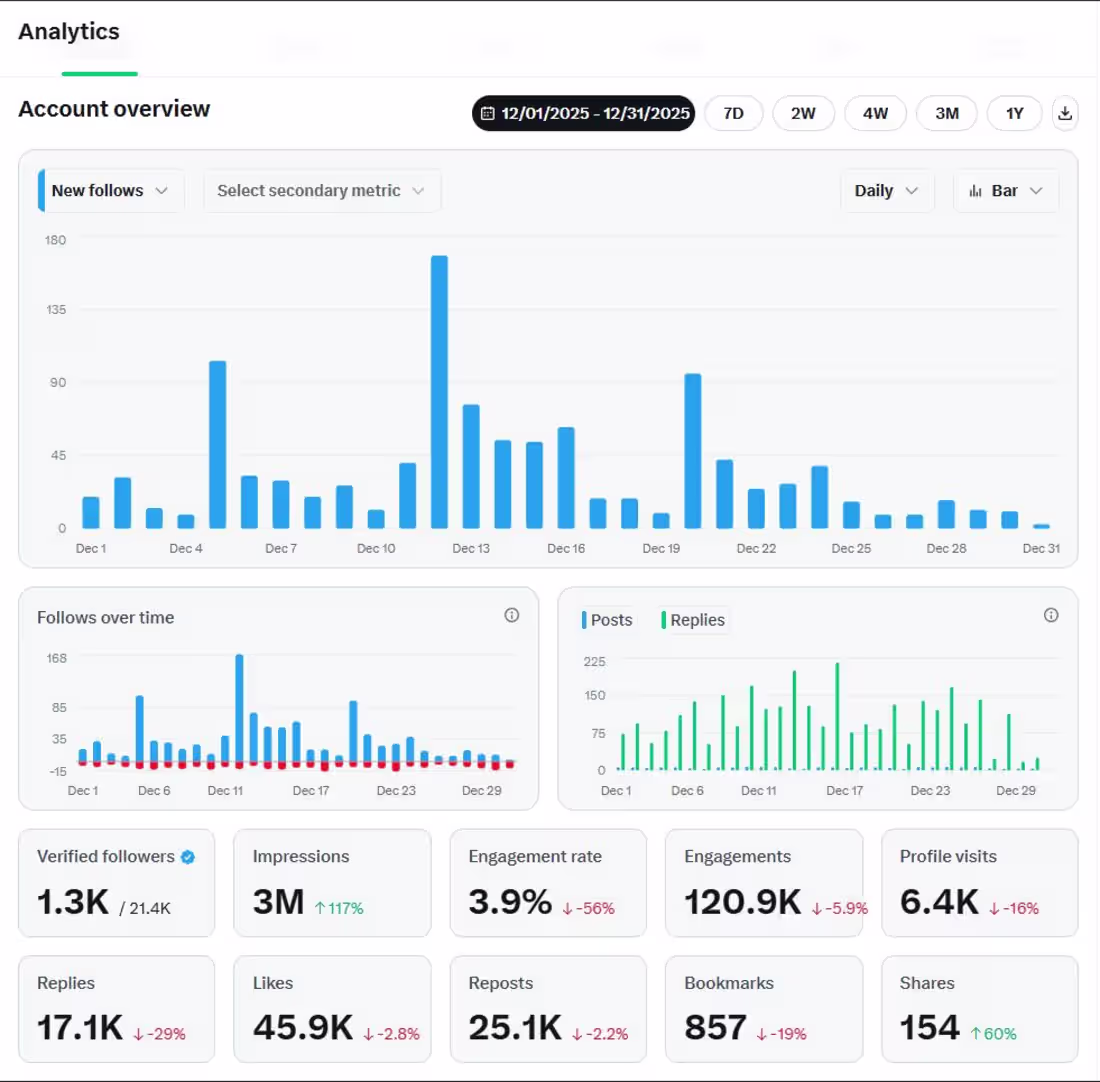Select the 2W time range
The height and width of the screenshot is (1082, 1100).
click(803, 113)
